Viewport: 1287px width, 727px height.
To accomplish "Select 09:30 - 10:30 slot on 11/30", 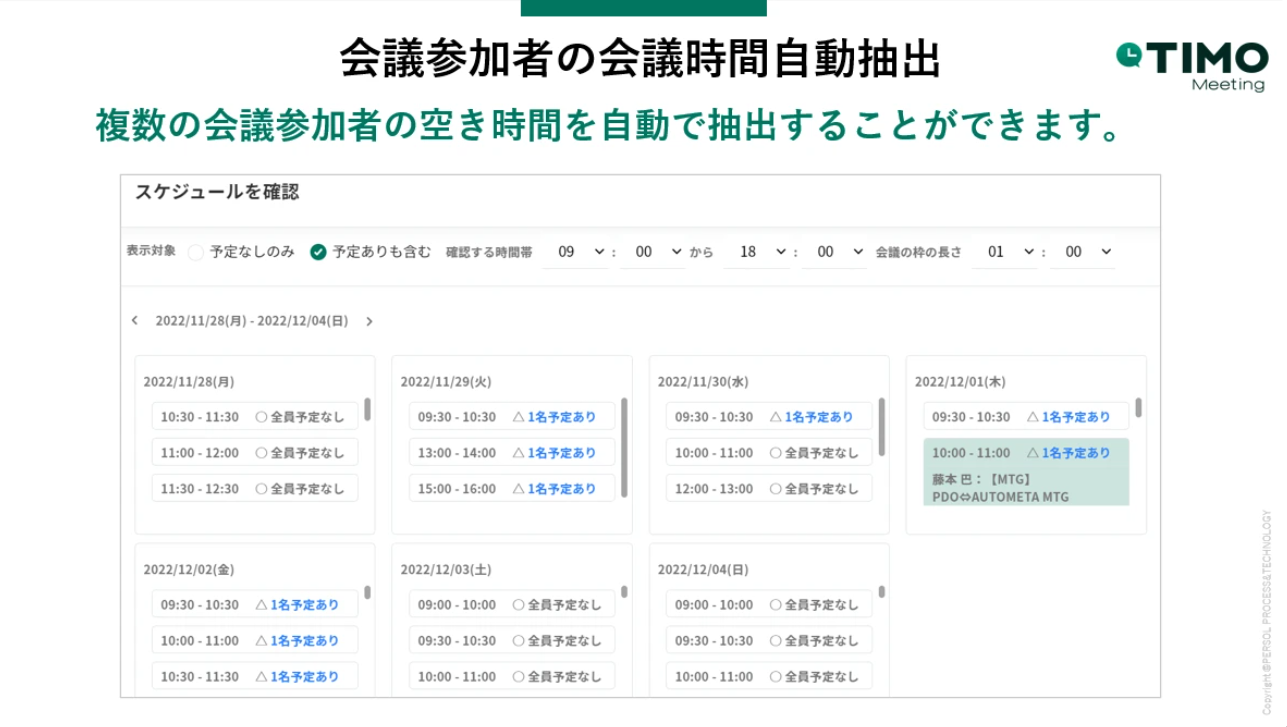I will point(769,417).
